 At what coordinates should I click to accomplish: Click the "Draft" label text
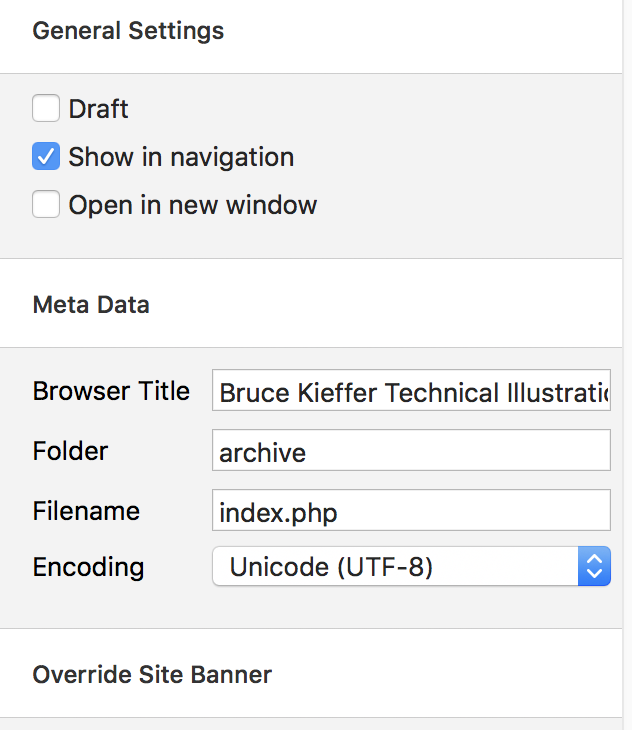click(x=98, y=108)
